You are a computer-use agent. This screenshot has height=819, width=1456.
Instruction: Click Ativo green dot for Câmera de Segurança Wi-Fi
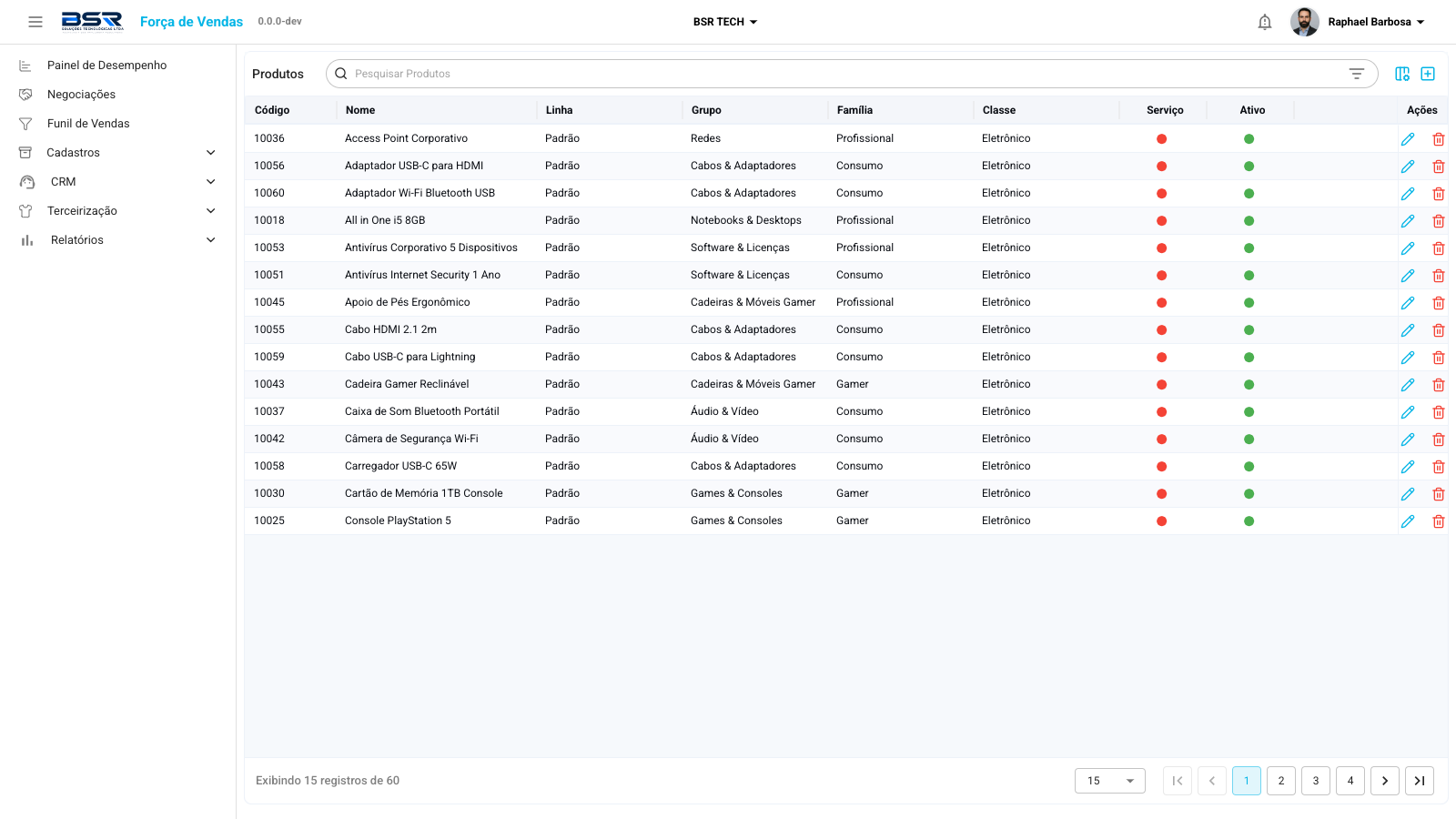(1249, 440)
